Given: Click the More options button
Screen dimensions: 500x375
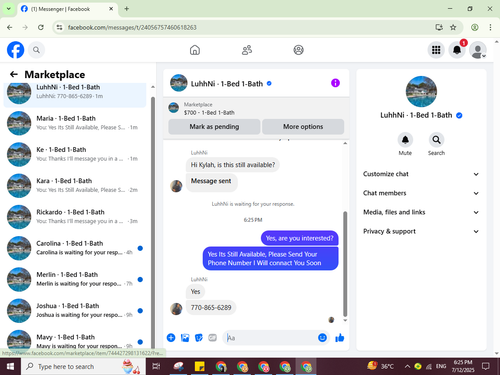Looking at the screenshot, I should click(x=303, y=127).
